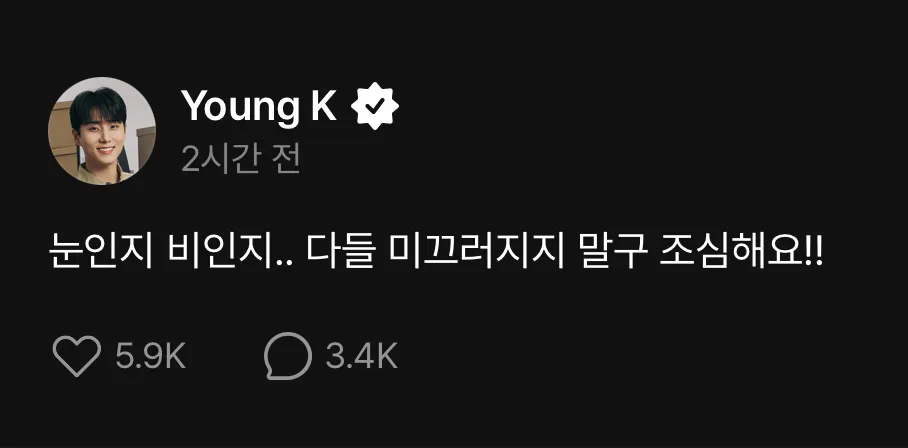The image size is (908, 448).
Task: View likers via the 5.9K count
Action: point(151,357)
